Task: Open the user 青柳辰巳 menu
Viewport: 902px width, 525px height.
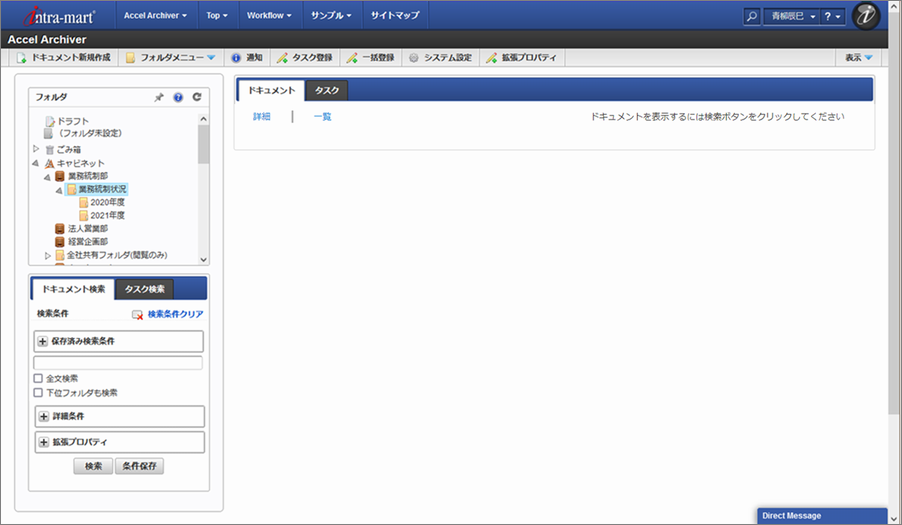Action: coord(793,16)
